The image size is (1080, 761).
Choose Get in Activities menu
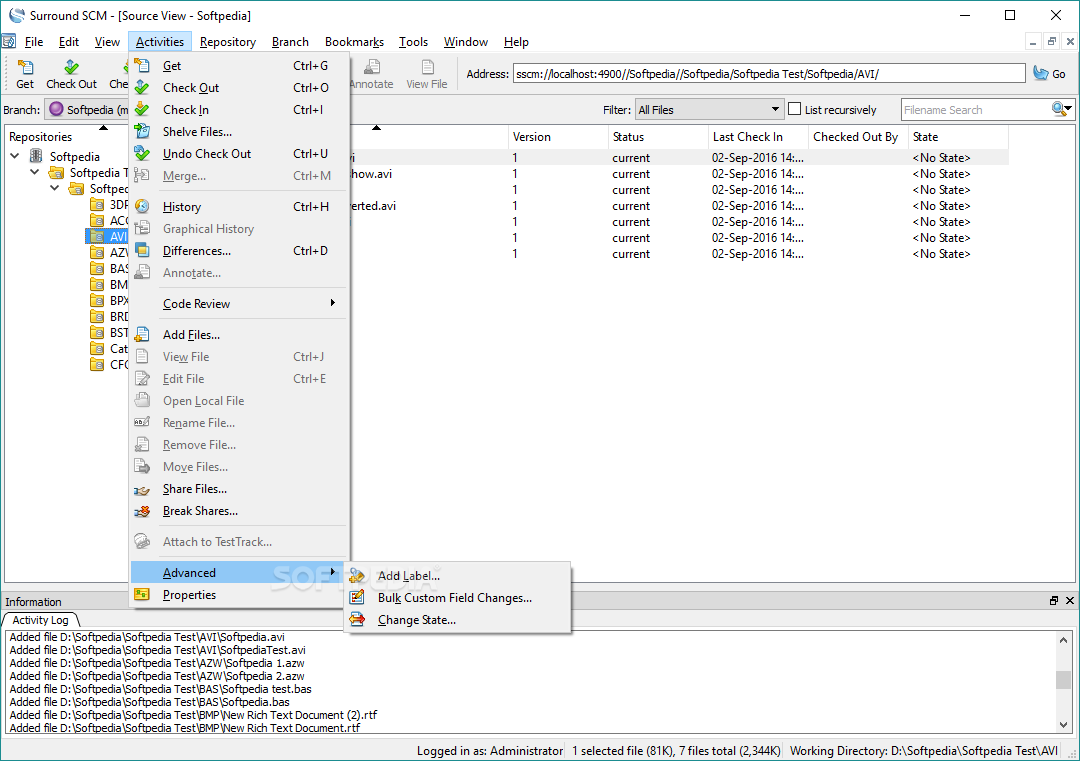pos(239,66)
